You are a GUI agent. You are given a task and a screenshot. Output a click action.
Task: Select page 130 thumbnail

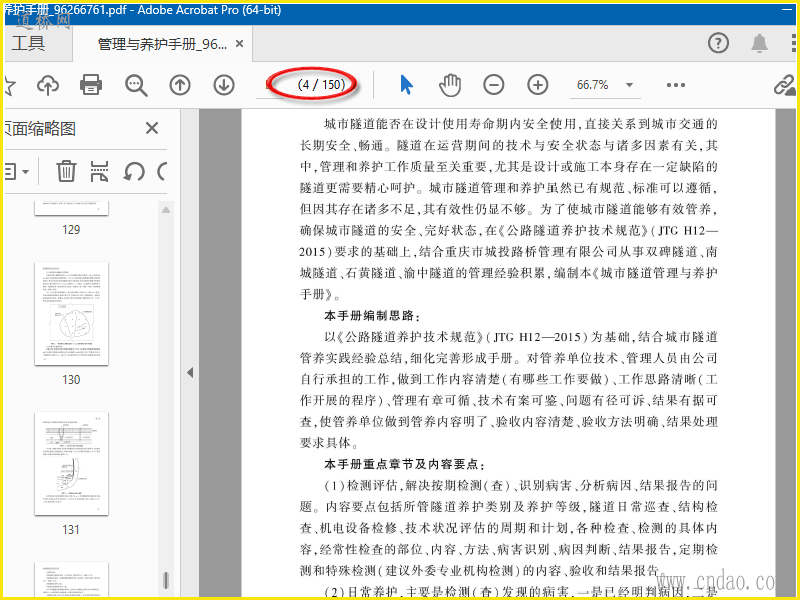71,313
